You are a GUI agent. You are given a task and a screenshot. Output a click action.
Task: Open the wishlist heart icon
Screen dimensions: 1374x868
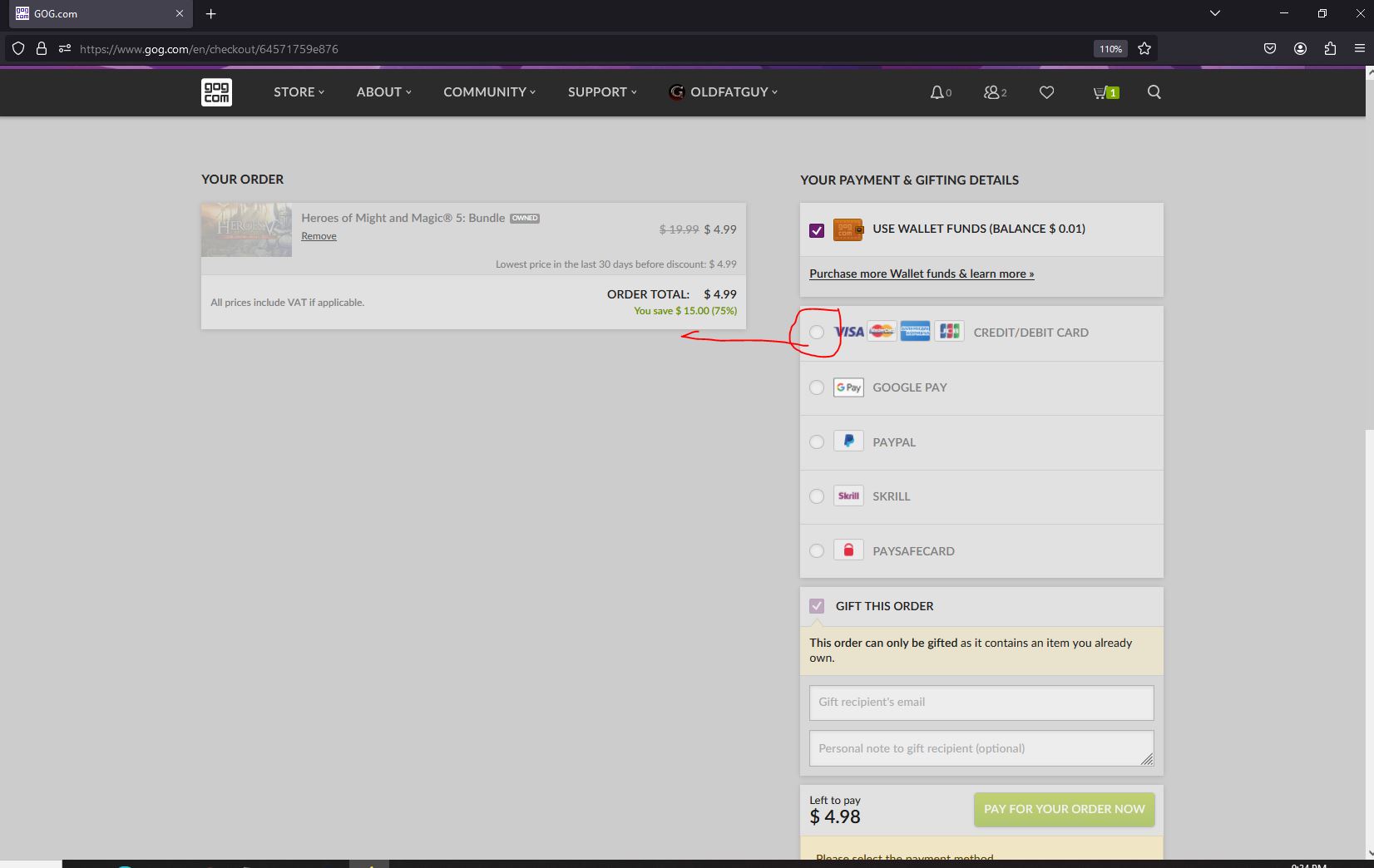tap(1046, 92)
